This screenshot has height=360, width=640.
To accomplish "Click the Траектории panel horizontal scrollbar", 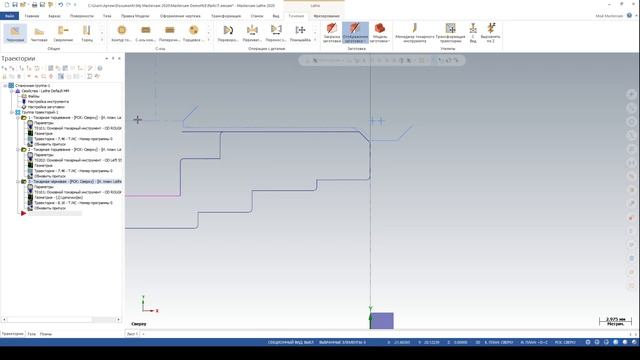I will (61, 320).
